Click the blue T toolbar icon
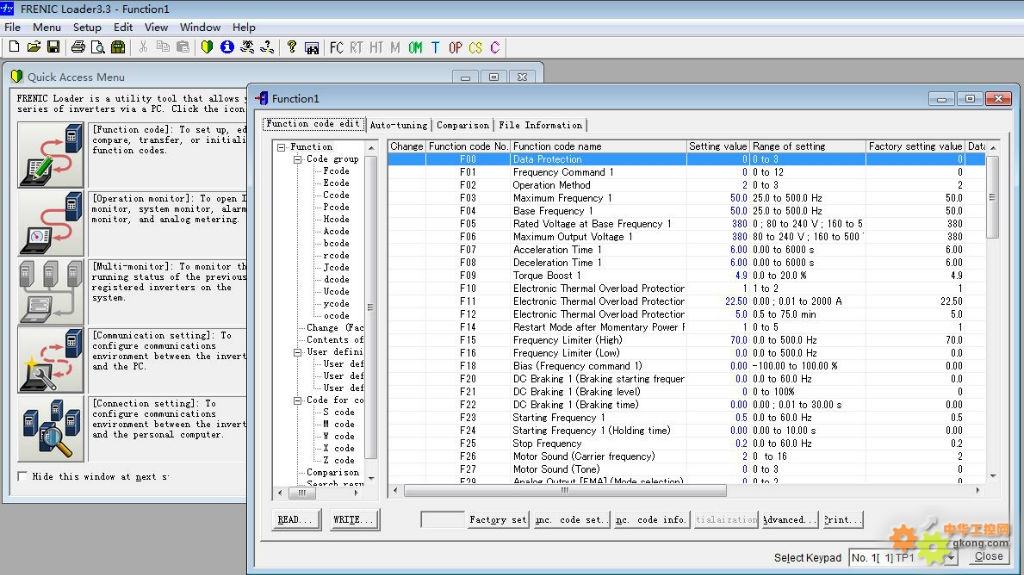 (x=435, y=48)
